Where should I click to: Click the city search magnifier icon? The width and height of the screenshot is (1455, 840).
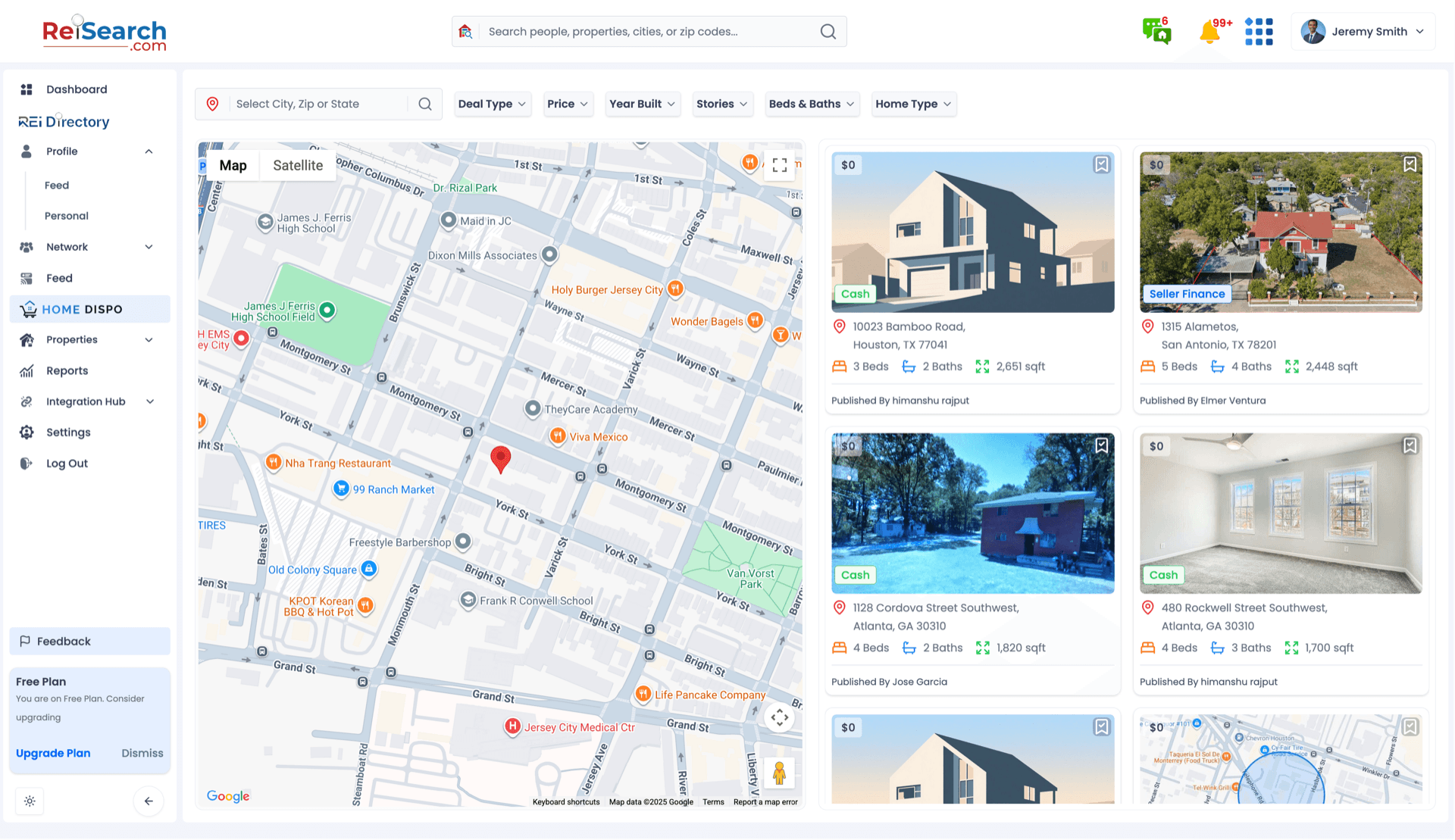point(425,105)
